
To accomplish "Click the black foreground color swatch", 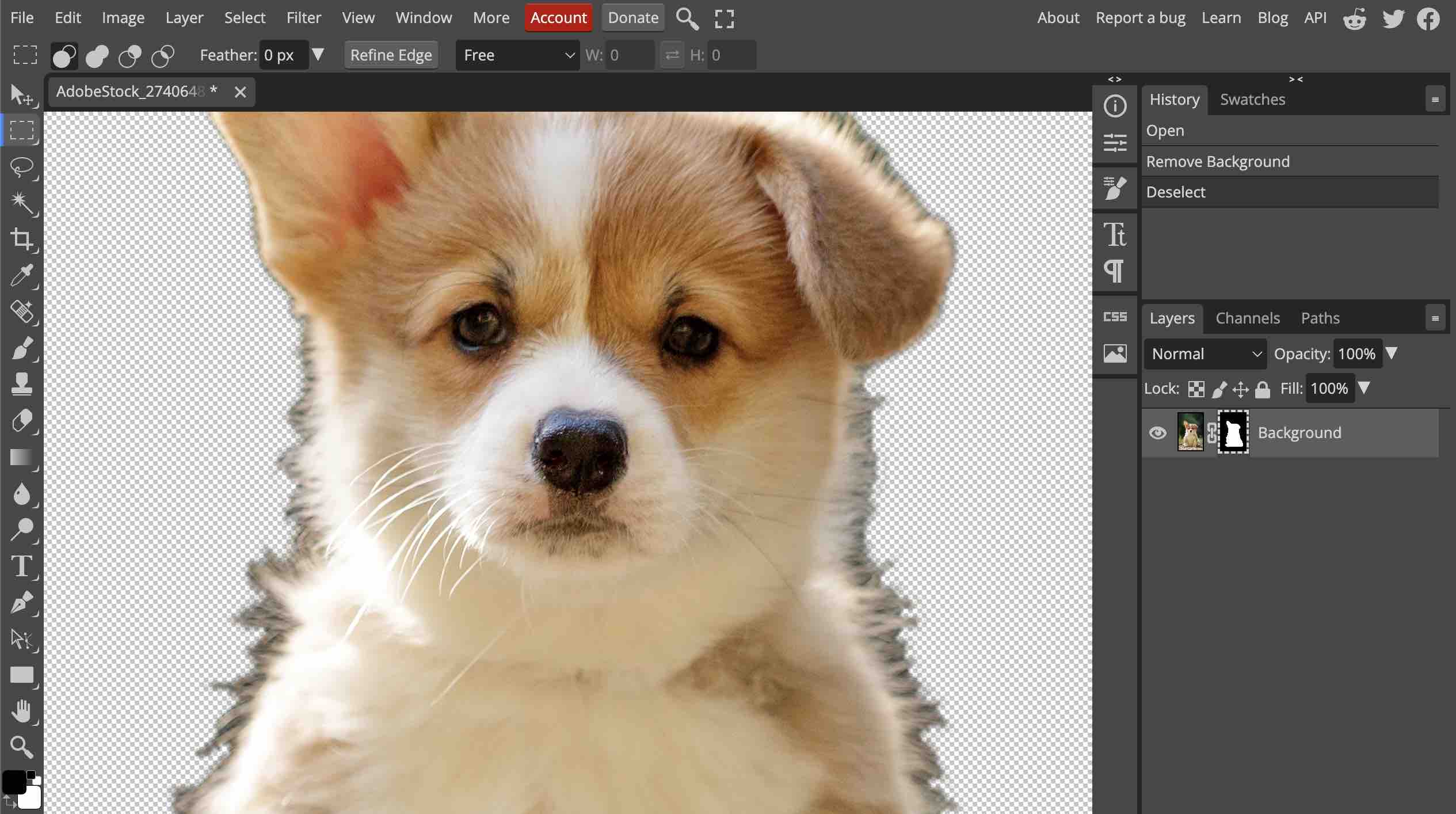I will coord(13,782).
